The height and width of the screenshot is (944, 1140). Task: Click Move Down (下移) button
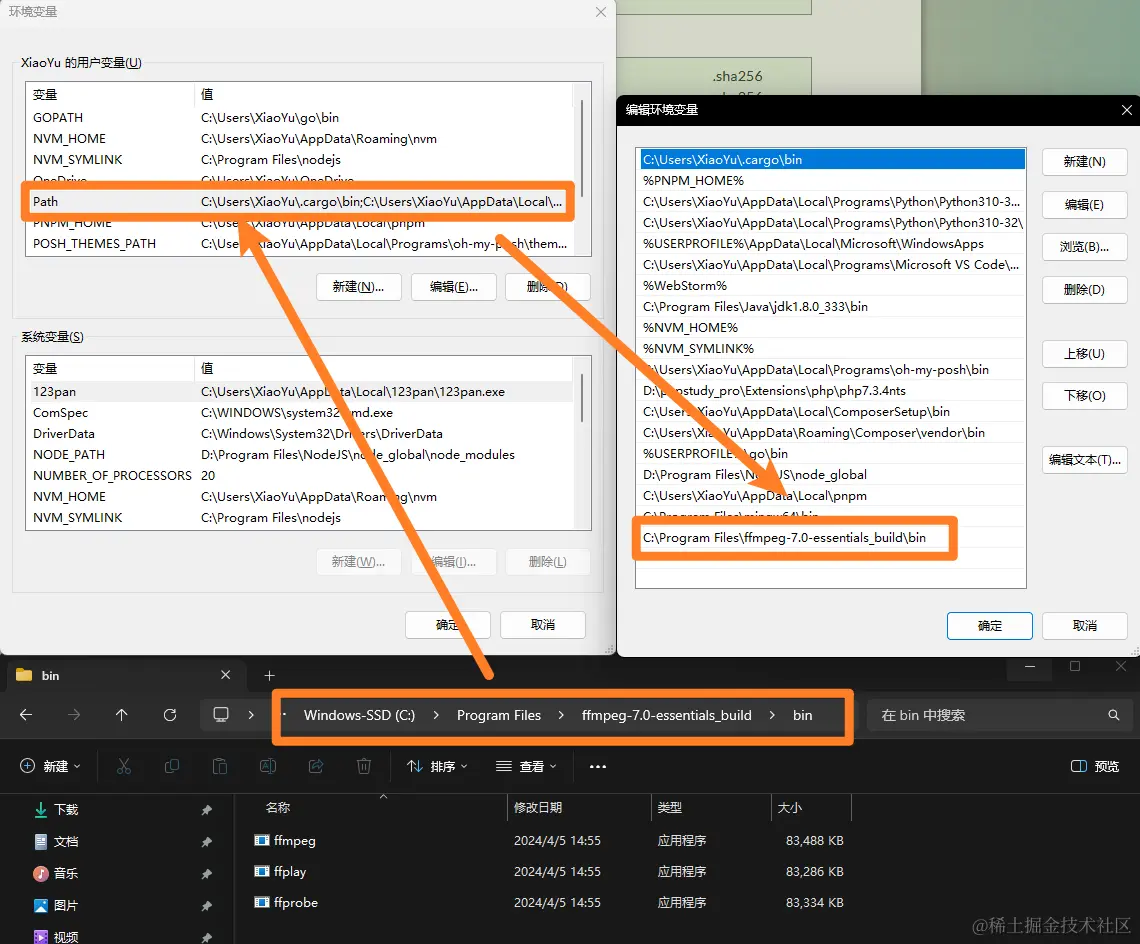pos(1084,396)
